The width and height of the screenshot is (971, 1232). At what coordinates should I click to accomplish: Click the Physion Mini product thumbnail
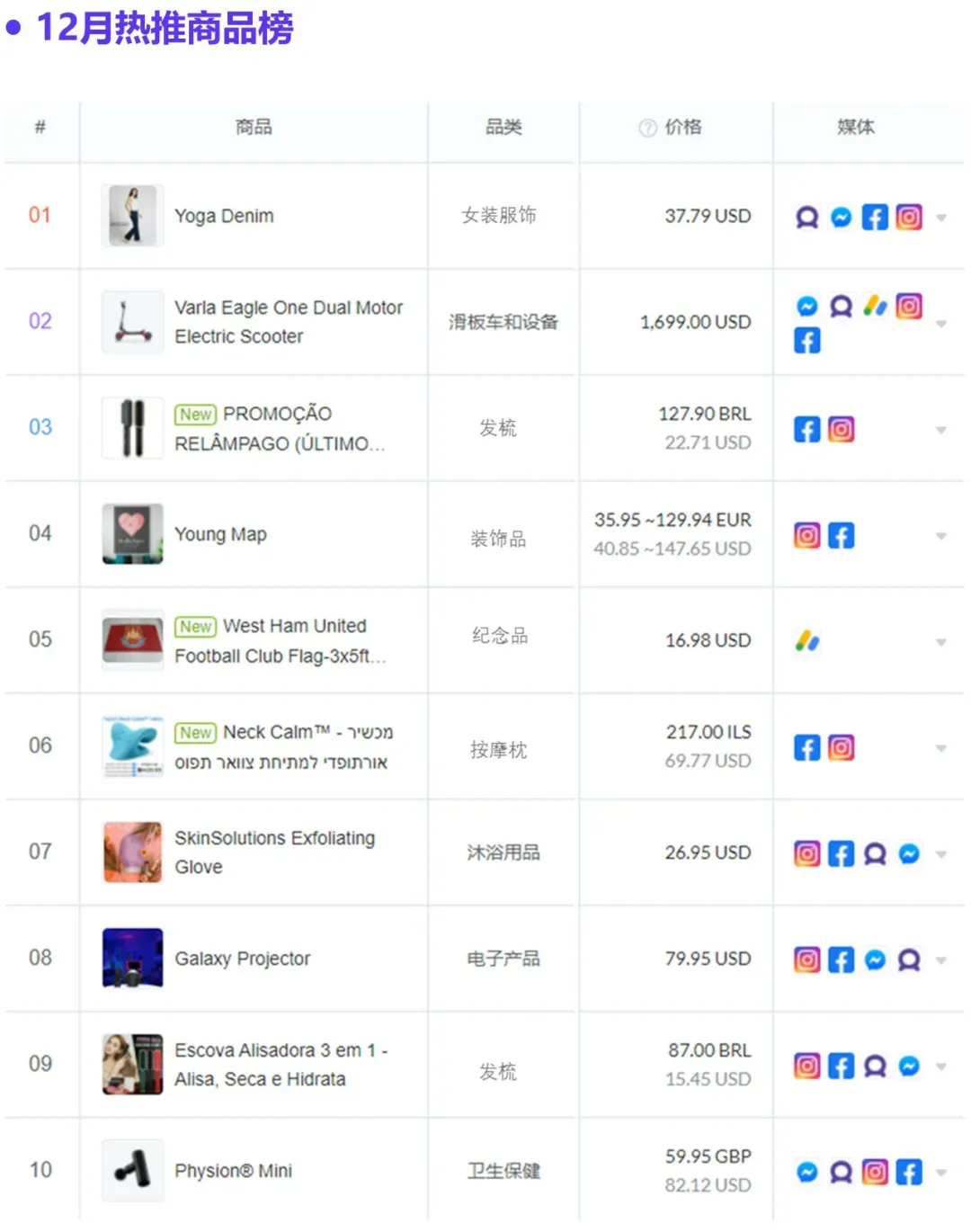[133, 1171]
